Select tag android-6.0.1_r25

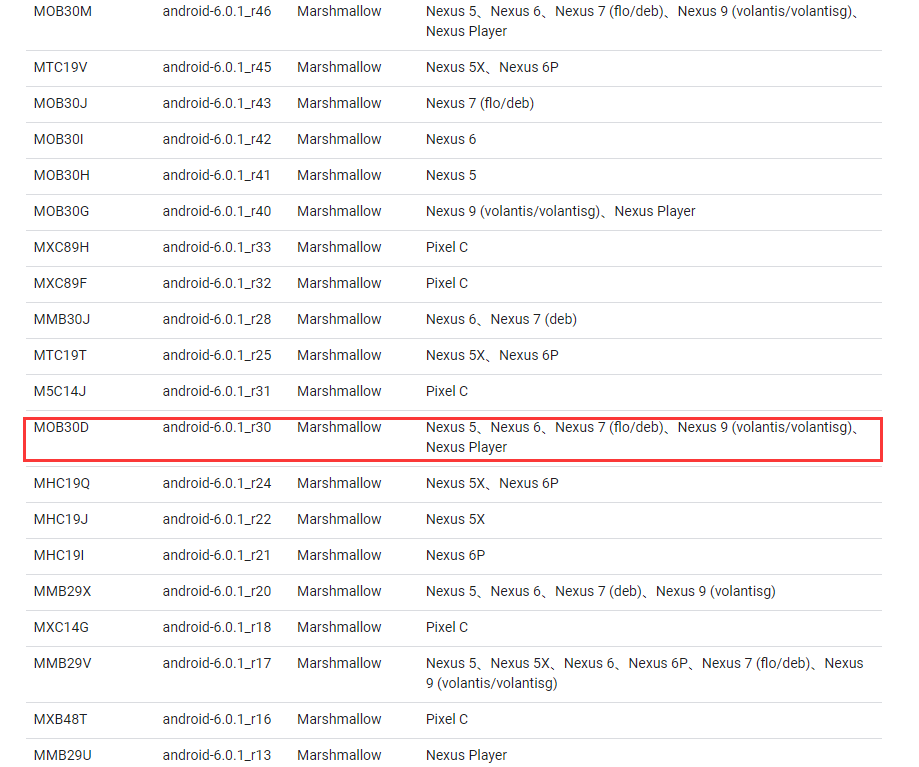(217, 356)
